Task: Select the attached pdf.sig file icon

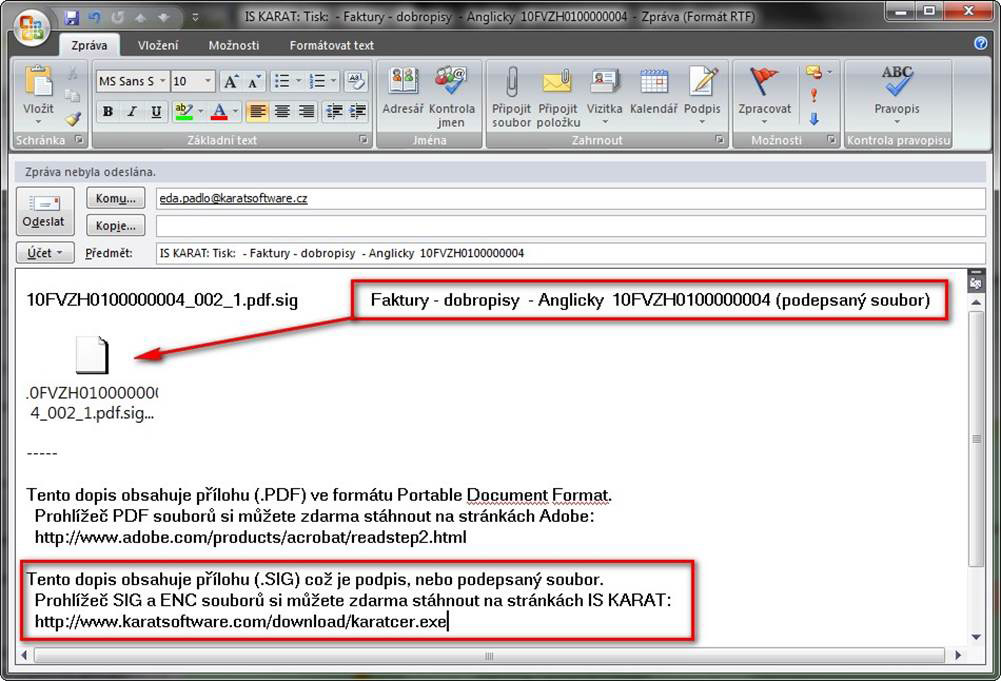Action: [x=93, y=355]
